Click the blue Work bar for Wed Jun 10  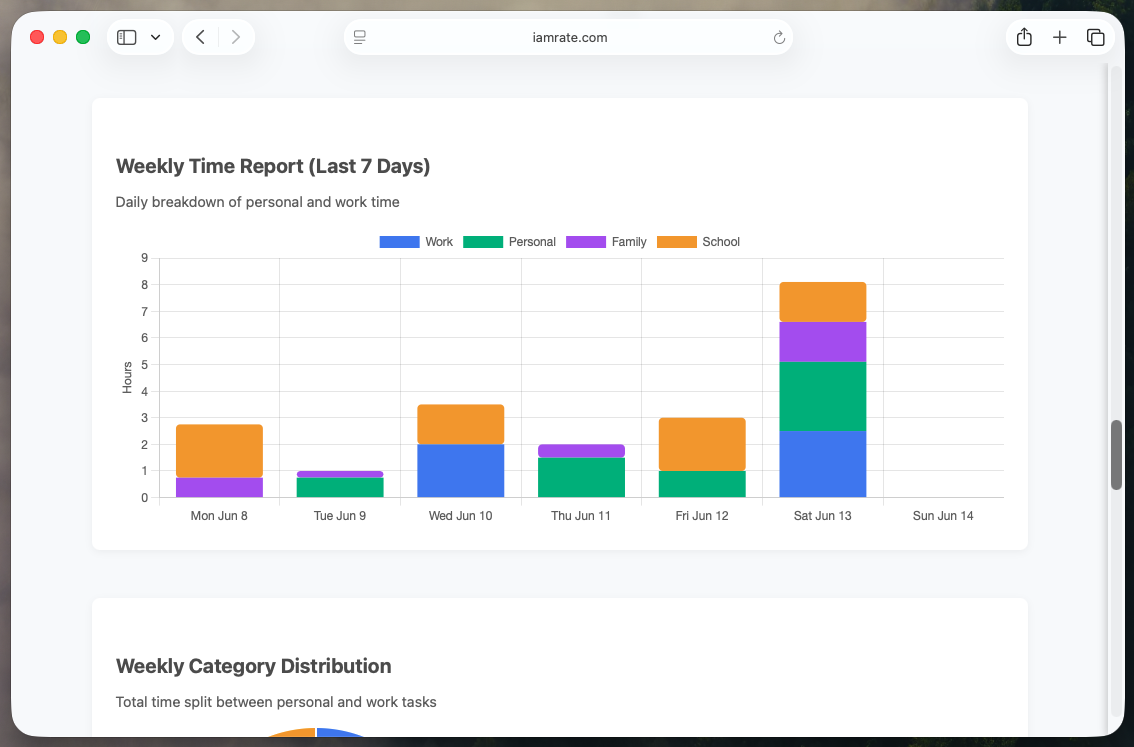coord(461,471)
